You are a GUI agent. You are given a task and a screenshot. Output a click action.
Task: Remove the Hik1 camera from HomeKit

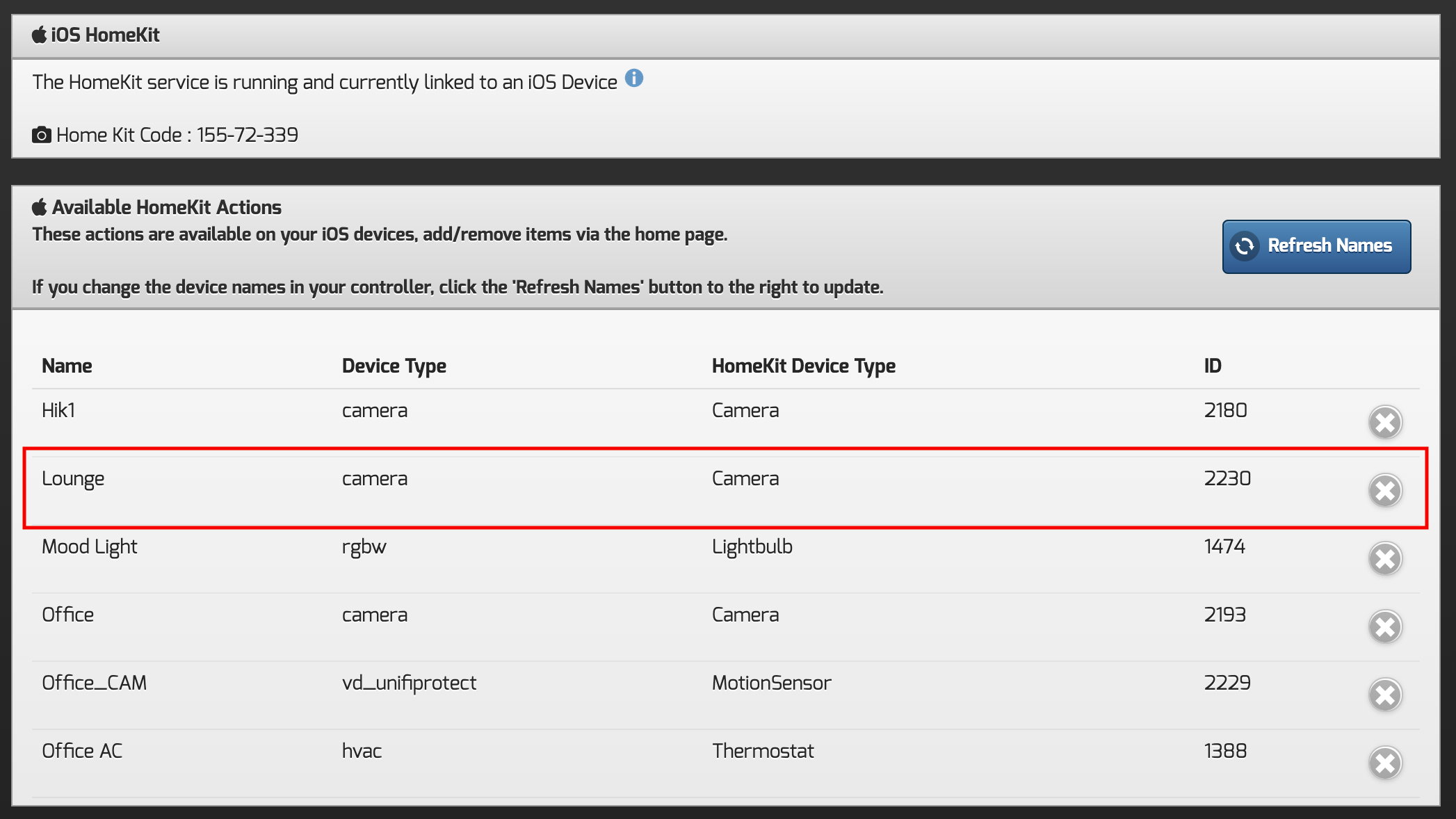pos(1385,422)
